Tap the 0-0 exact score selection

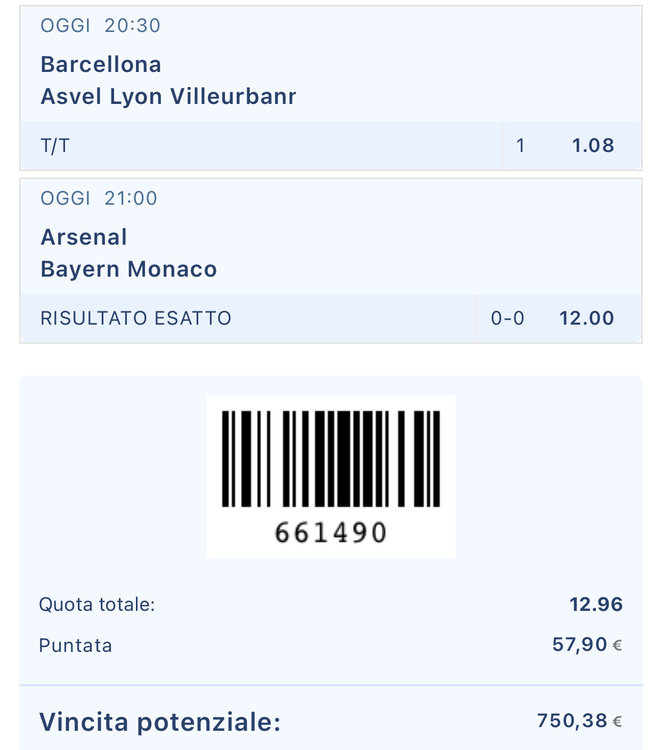pos(507,319)
